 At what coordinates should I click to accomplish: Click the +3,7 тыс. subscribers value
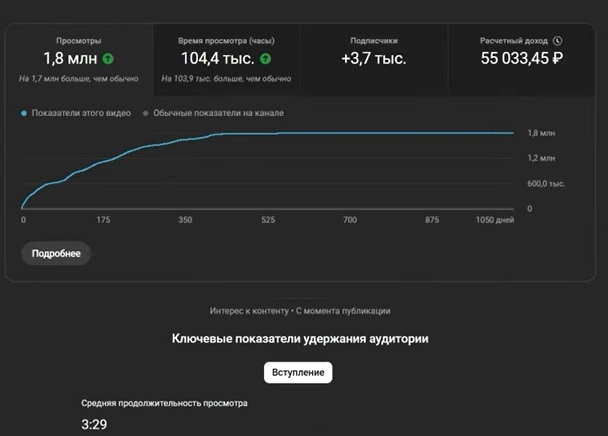tap(374, 59)
